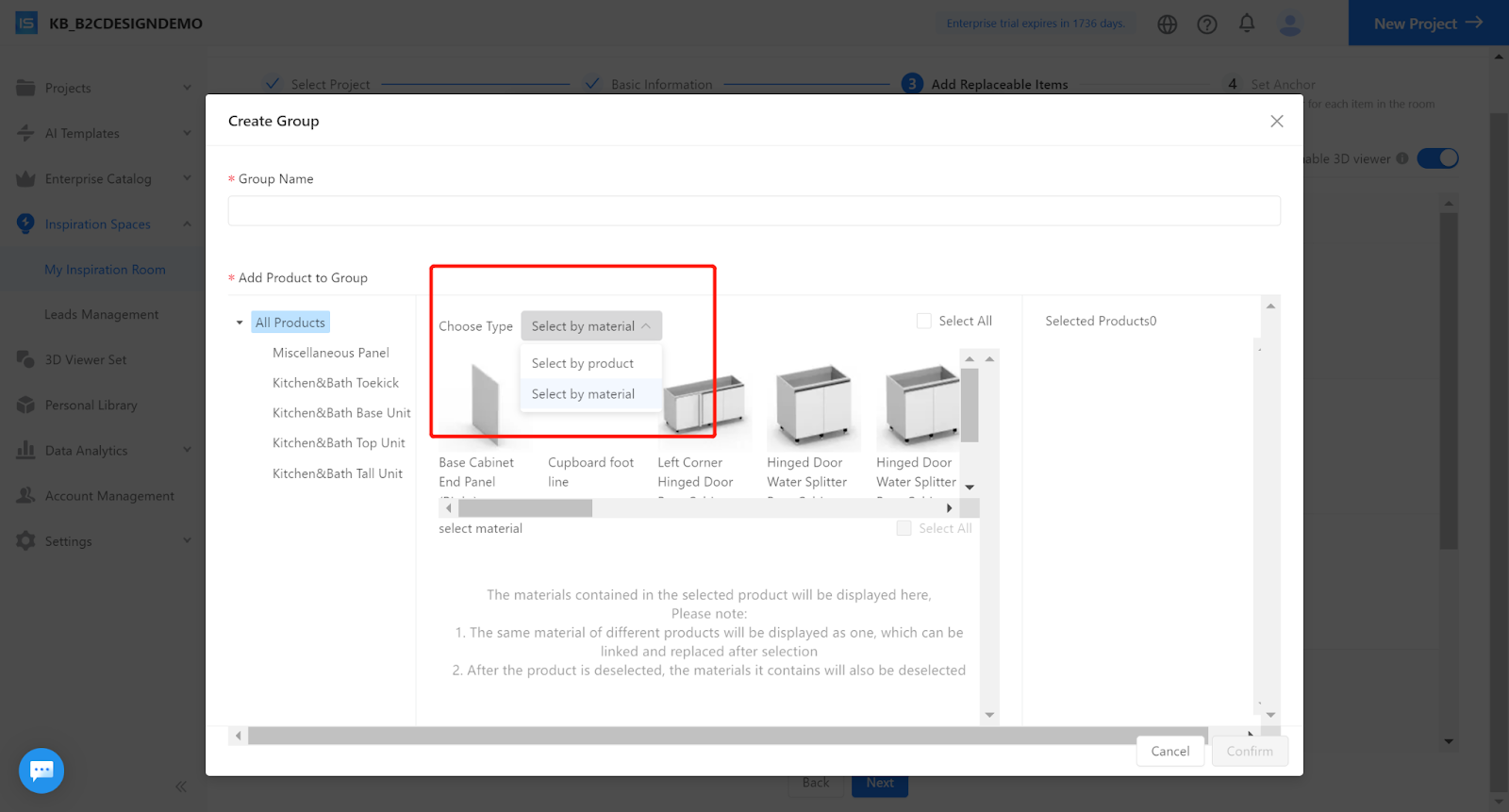1509x812 pixels.
Task: Click the Account Management sidebar icon
Action: click(x=26, y=496)
